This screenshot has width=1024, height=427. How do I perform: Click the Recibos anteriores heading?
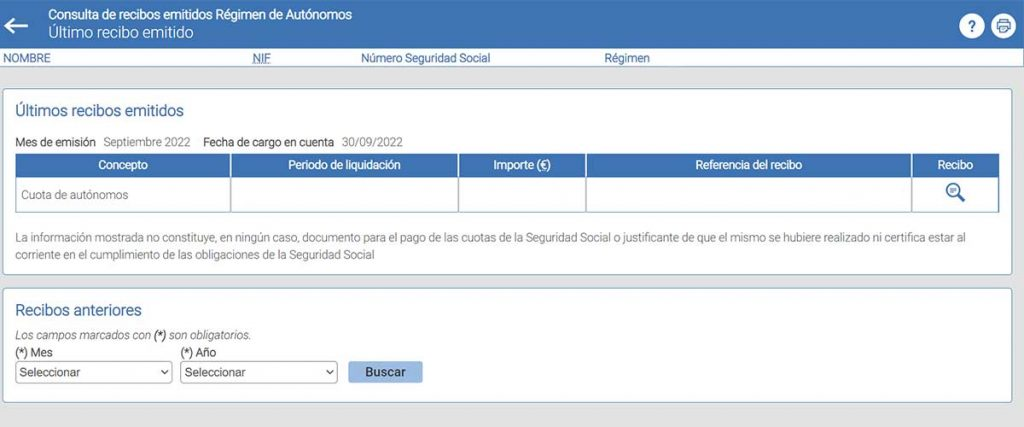[x=78, y=310]
